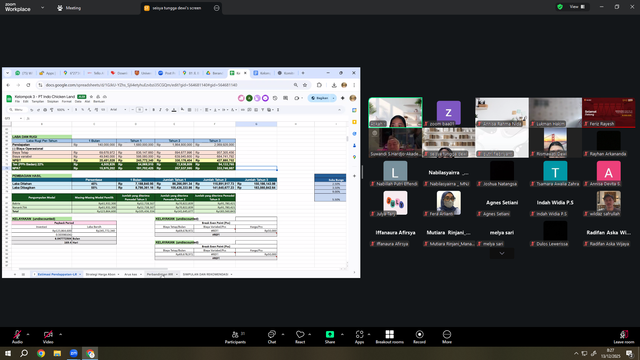Click the all-sheets list icon
This screenshot has height=360, width=640.
23,274
